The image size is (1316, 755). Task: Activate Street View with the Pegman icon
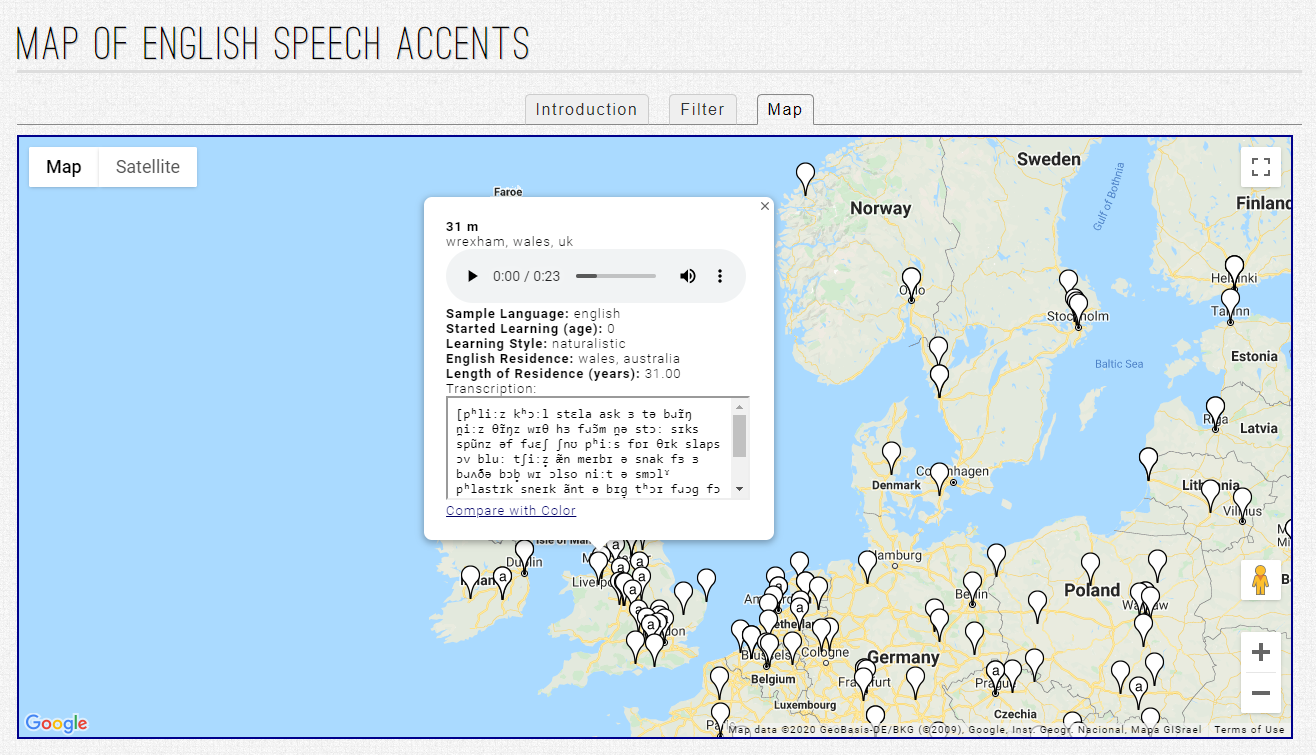click(1261, 580)
